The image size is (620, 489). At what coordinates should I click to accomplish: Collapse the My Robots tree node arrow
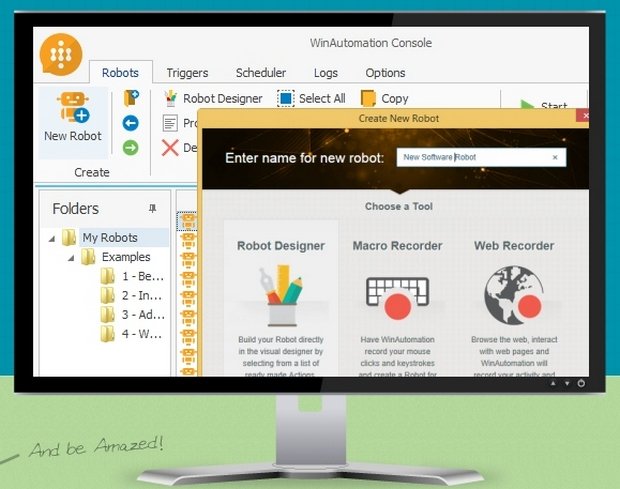[52, 238]
